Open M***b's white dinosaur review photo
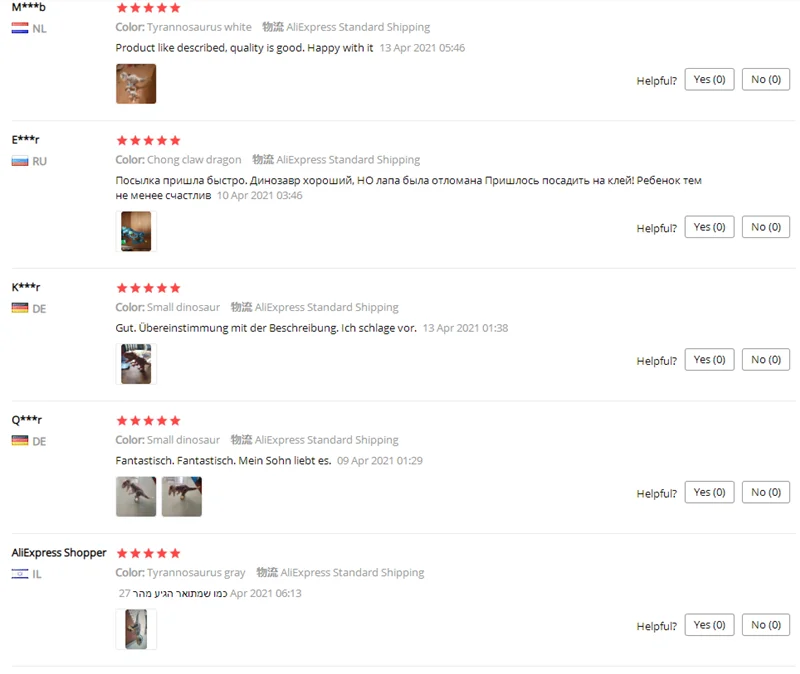Screen dimensions: 800x674 click(136, 84)
